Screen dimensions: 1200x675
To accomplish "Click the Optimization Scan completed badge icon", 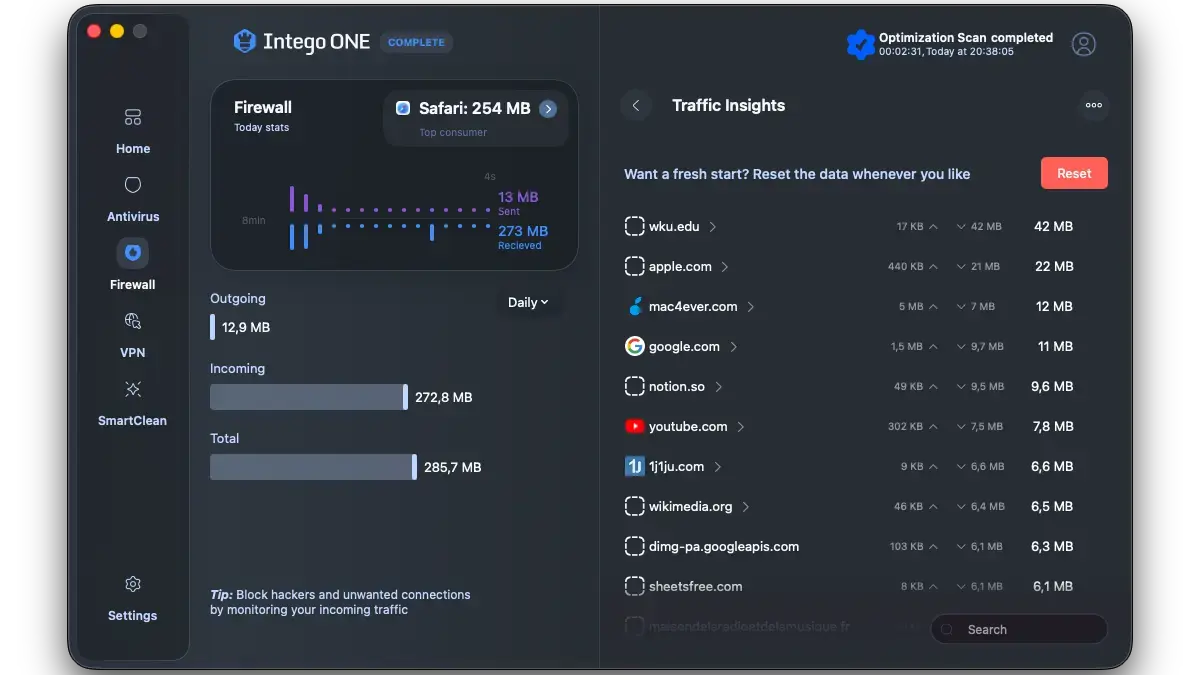I will pos(860,44).
